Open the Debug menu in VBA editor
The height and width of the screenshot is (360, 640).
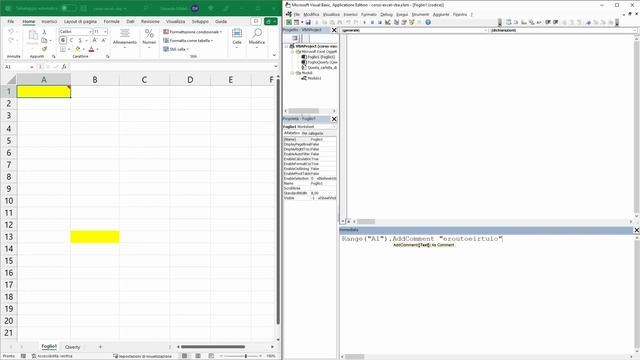386,14
